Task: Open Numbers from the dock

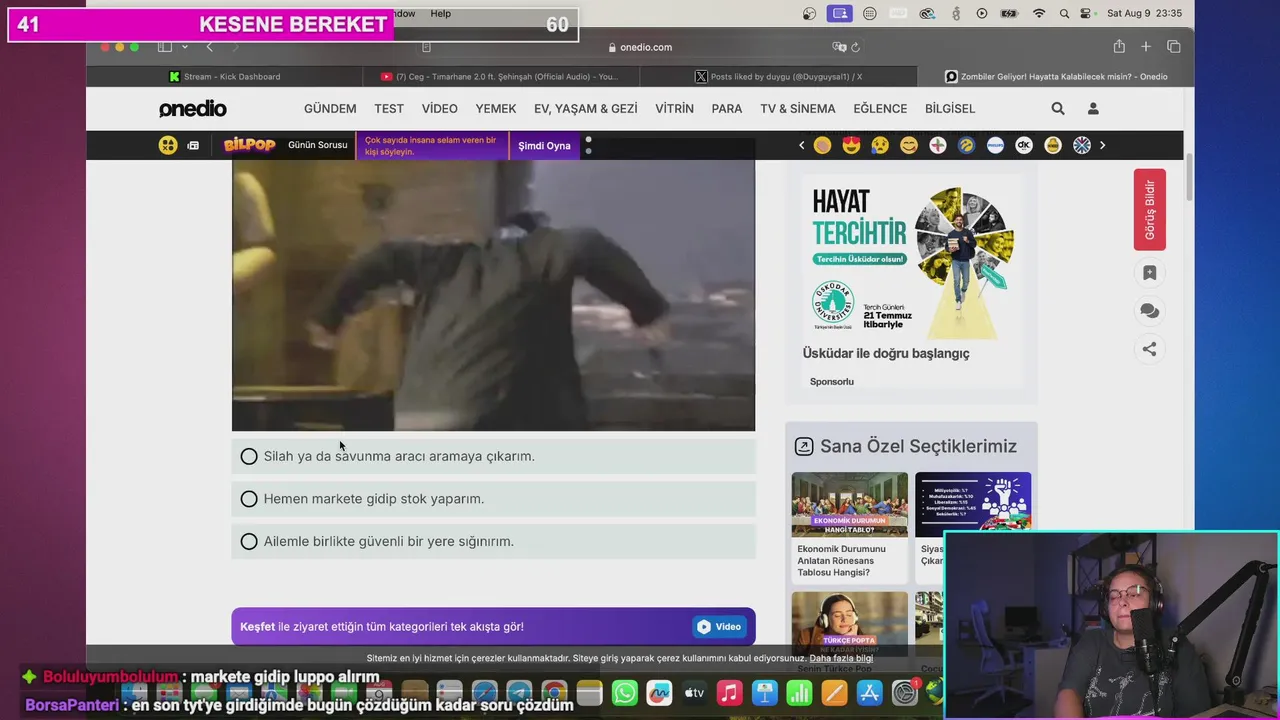Action: click(x=799, y=692)
